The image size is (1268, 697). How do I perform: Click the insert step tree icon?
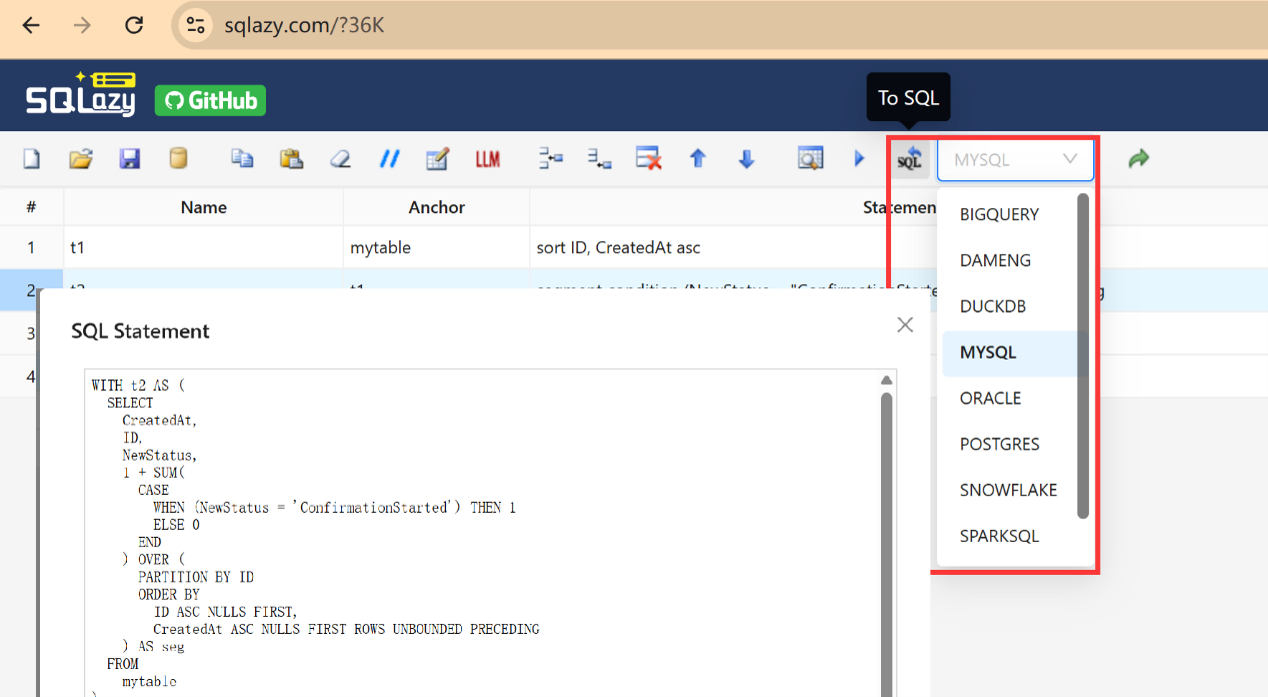(551, 159)
